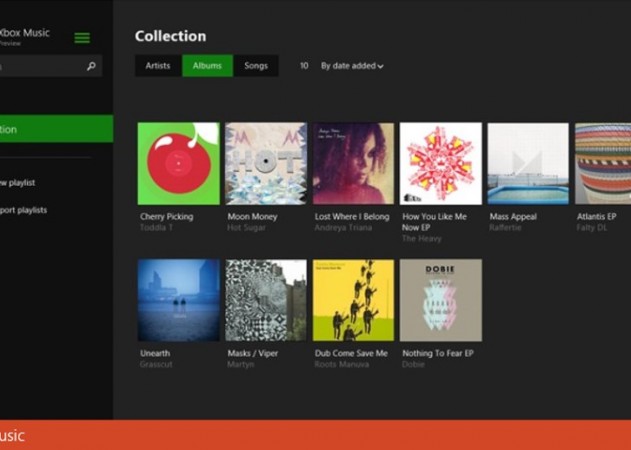Select the Albums tab
Image resolution: width=631 pixels, height=450 pixels.
(x=207, y=66)
